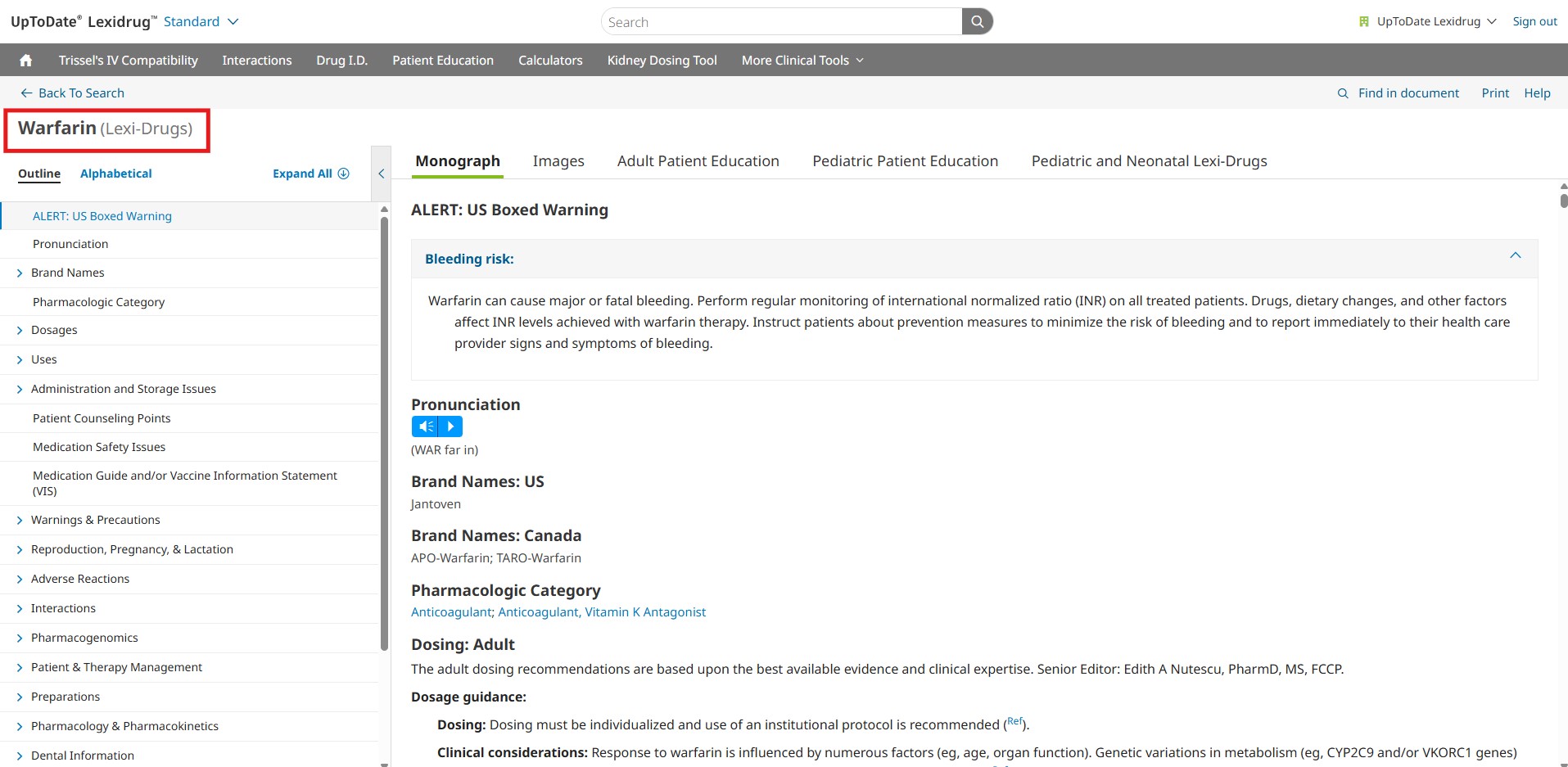Click in the Search input field
Screen dimensions: 1568x767
[x=781, y=22]
